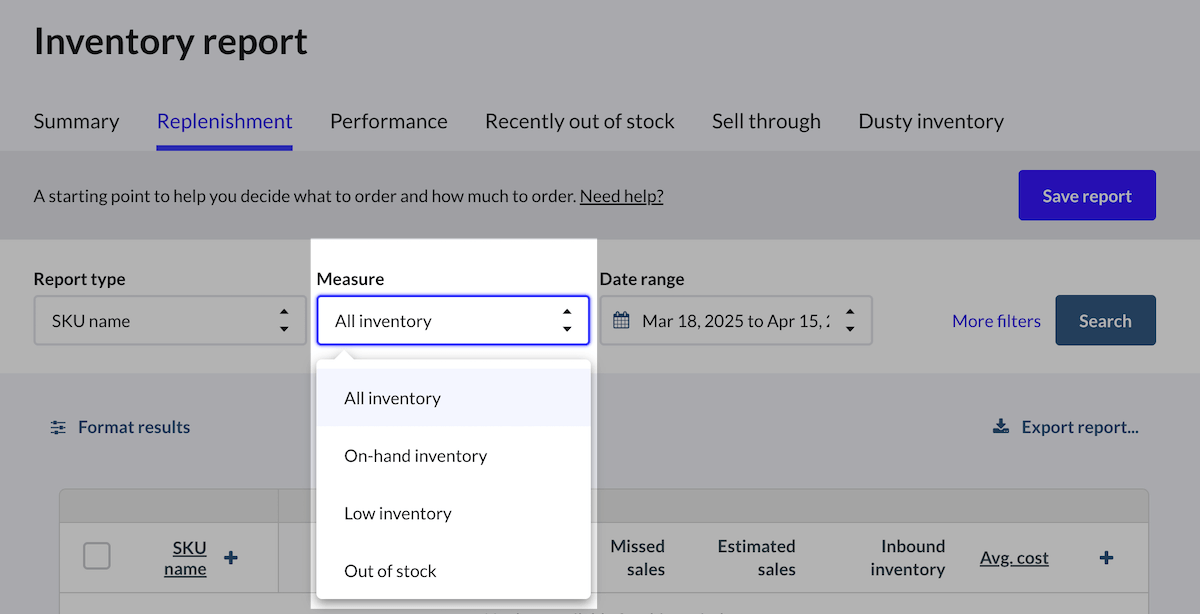Sort by the Avg. cost column header
1200x614 pixels.
coord(1014,558)
